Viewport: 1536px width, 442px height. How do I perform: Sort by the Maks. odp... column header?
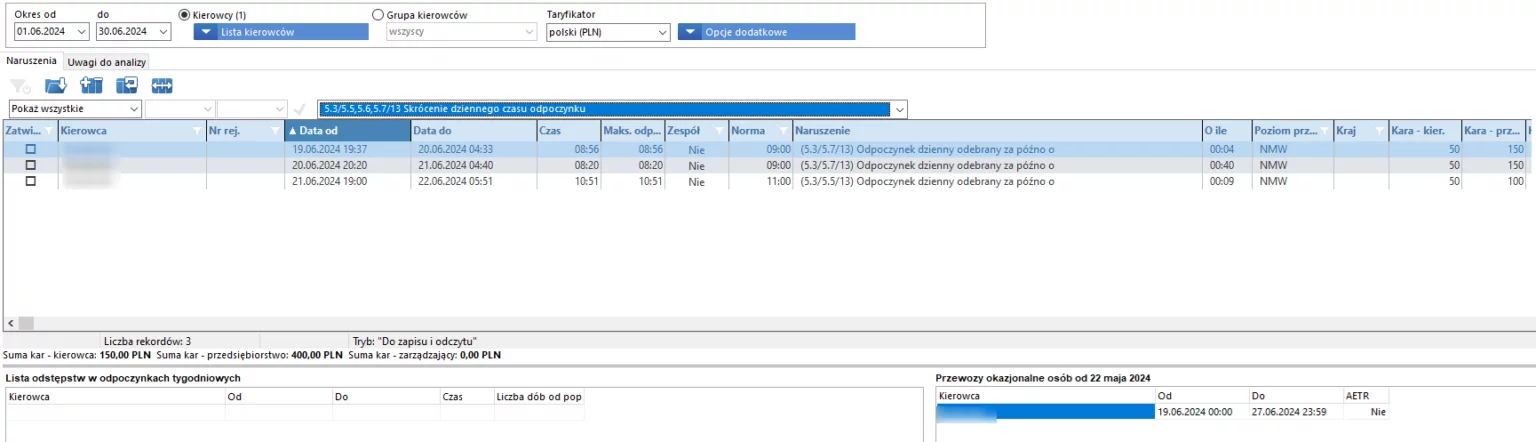[632, 131]
